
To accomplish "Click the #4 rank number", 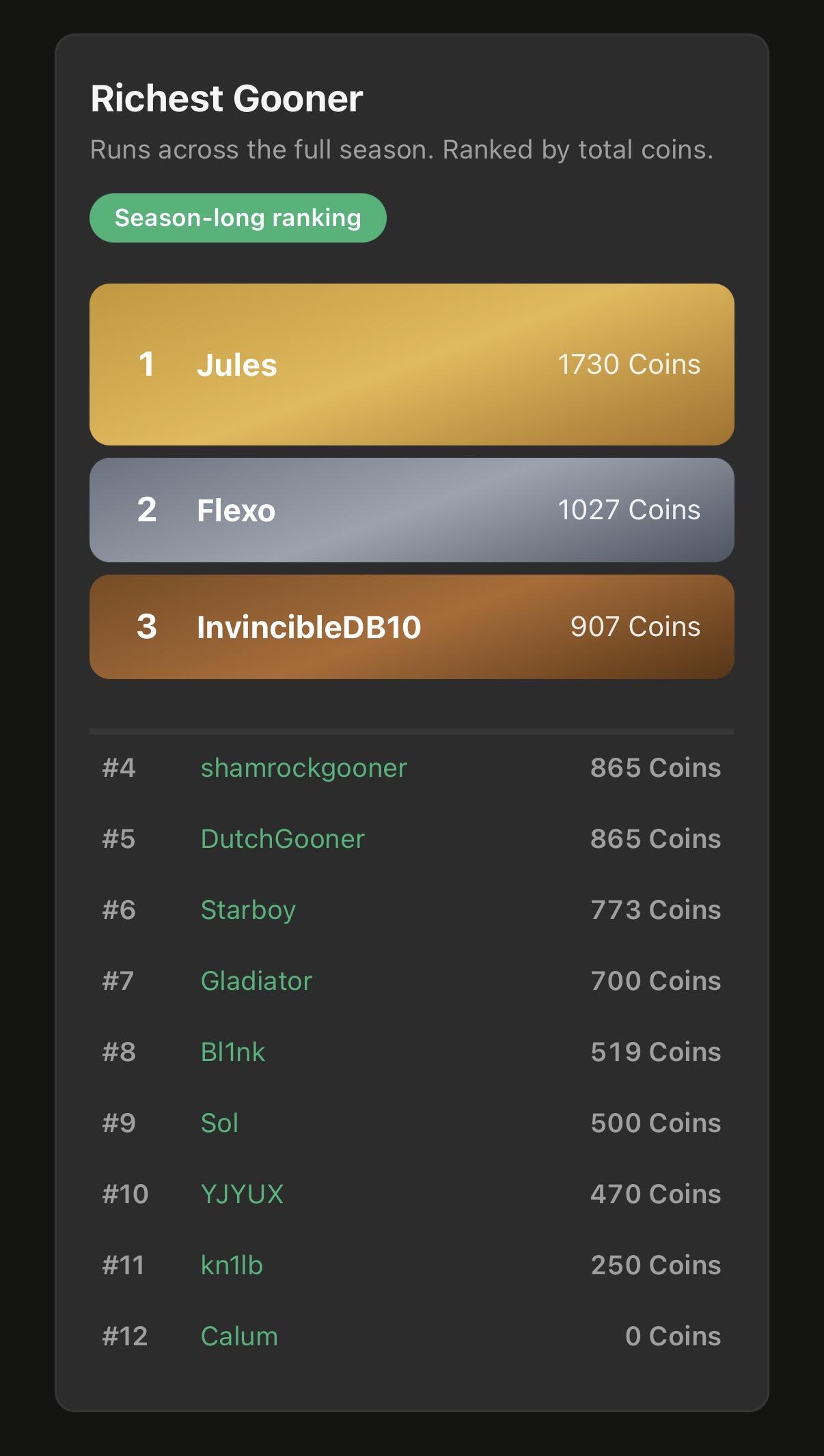I will point(119,768).
